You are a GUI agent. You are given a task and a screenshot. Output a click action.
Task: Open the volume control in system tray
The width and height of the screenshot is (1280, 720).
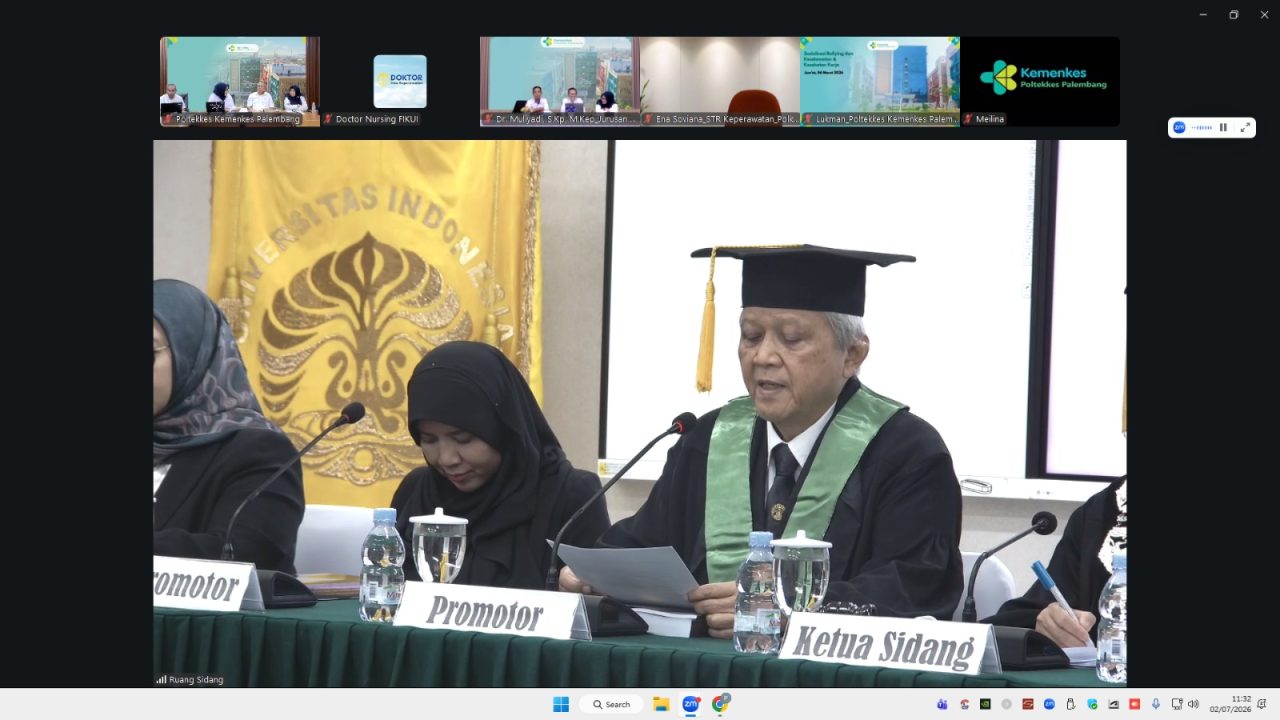coord(1193,704)
